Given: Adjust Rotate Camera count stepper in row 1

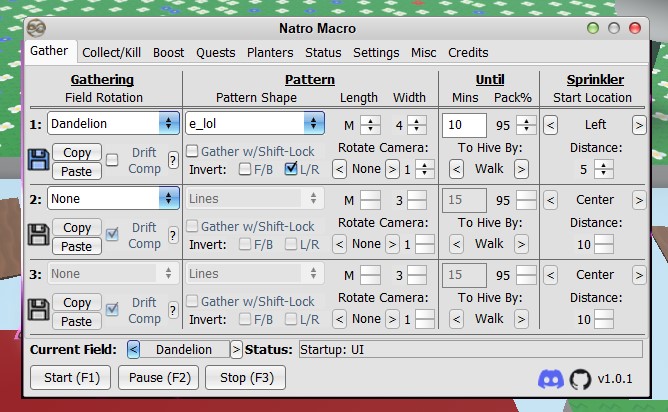Looking at the screenshot, I should [x=424, y=169].
